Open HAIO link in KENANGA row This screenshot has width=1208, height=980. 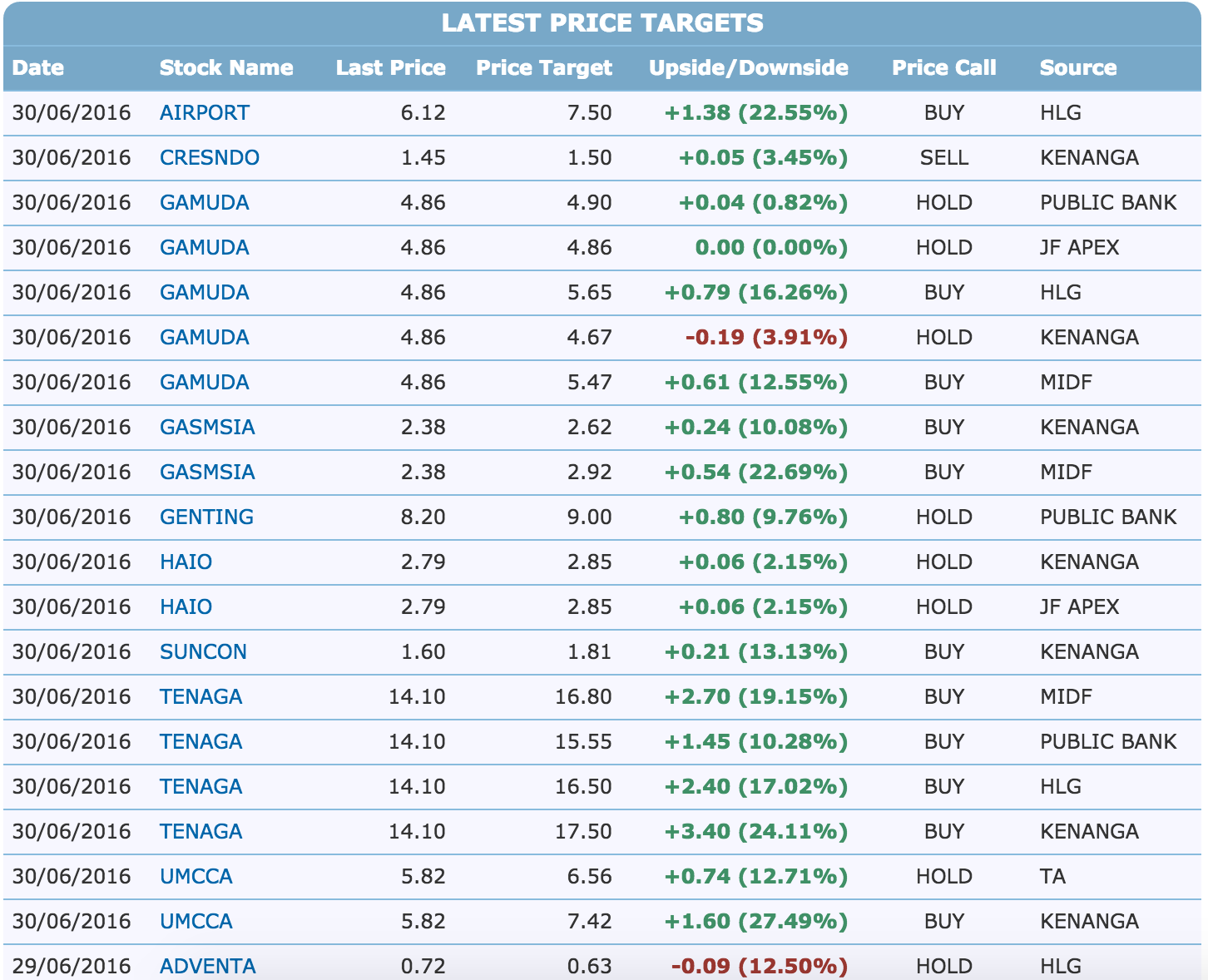[186, 562]
